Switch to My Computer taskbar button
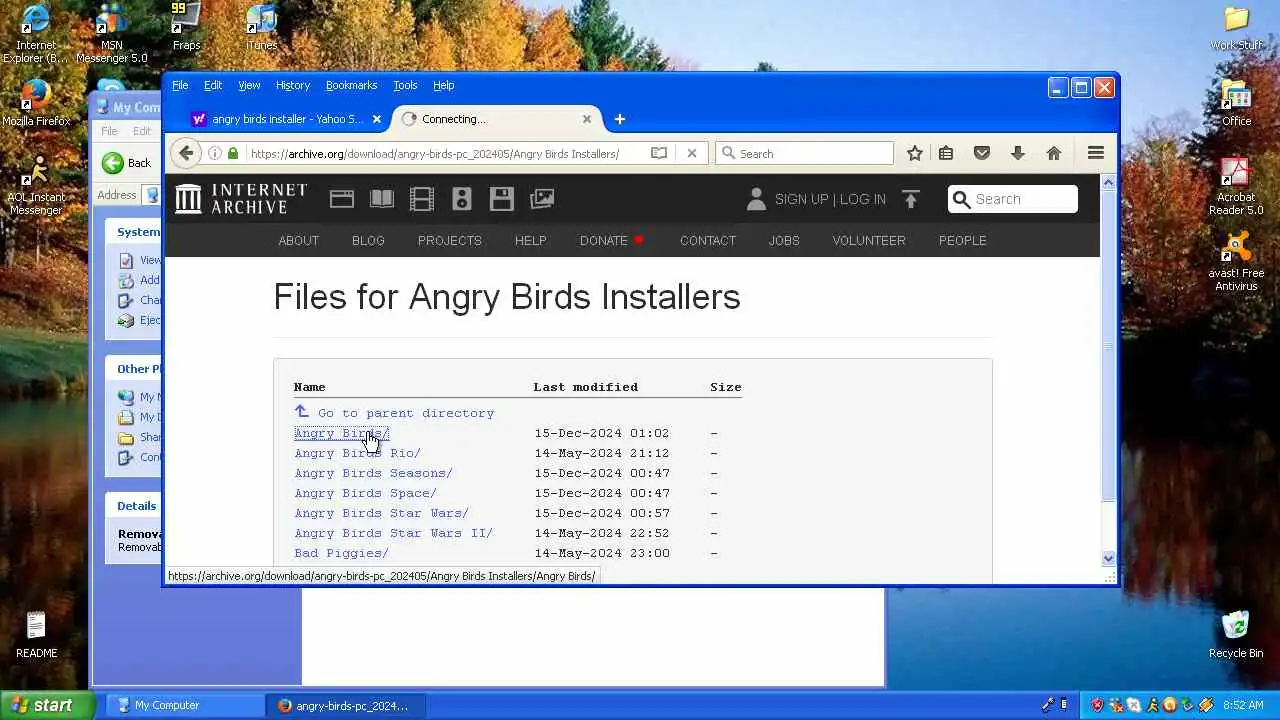The width and height of the screenshot is (1280, 720). [184, 705]
